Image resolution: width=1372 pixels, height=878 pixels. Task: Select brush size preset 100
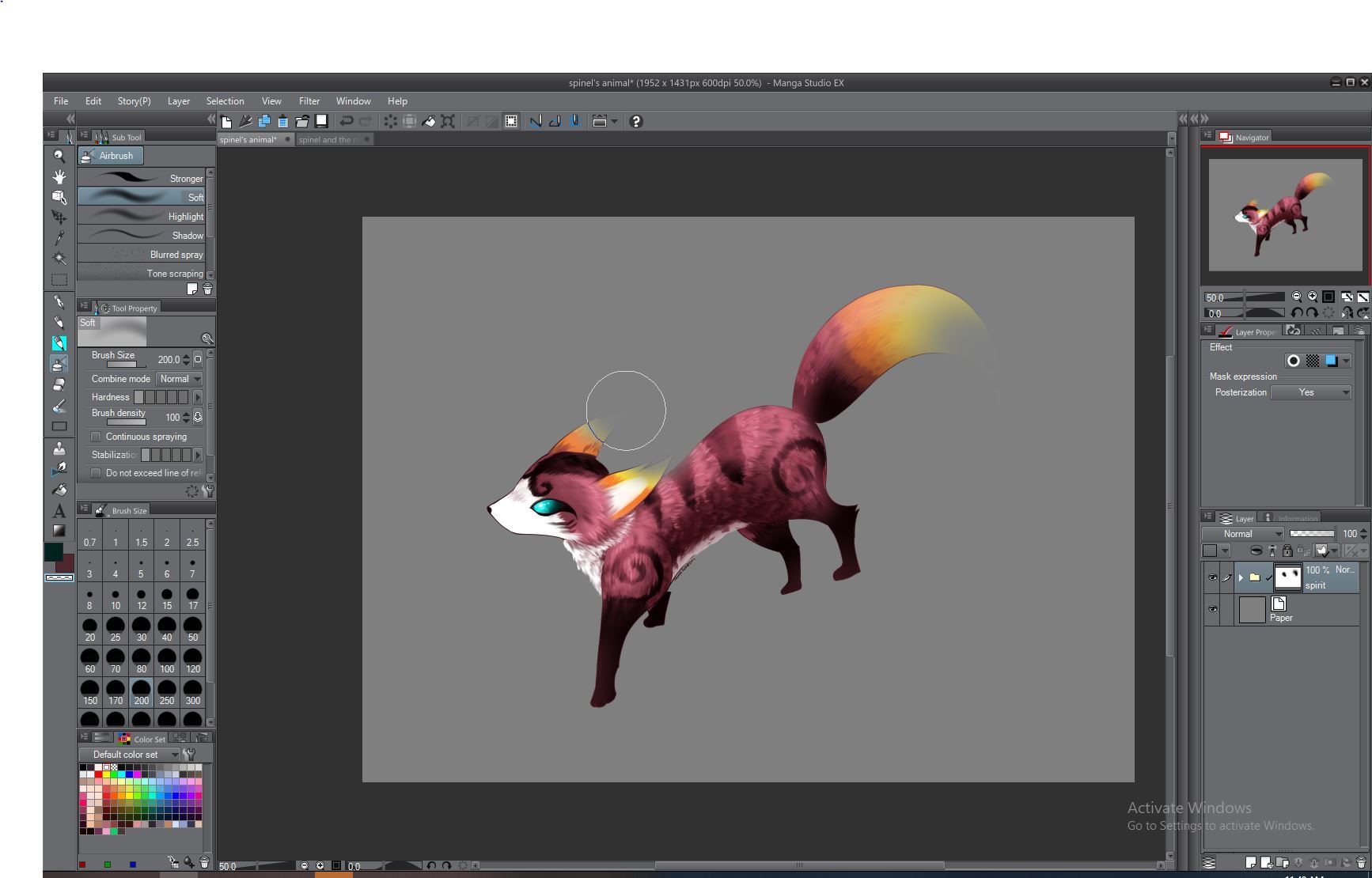tap(167, 661)
